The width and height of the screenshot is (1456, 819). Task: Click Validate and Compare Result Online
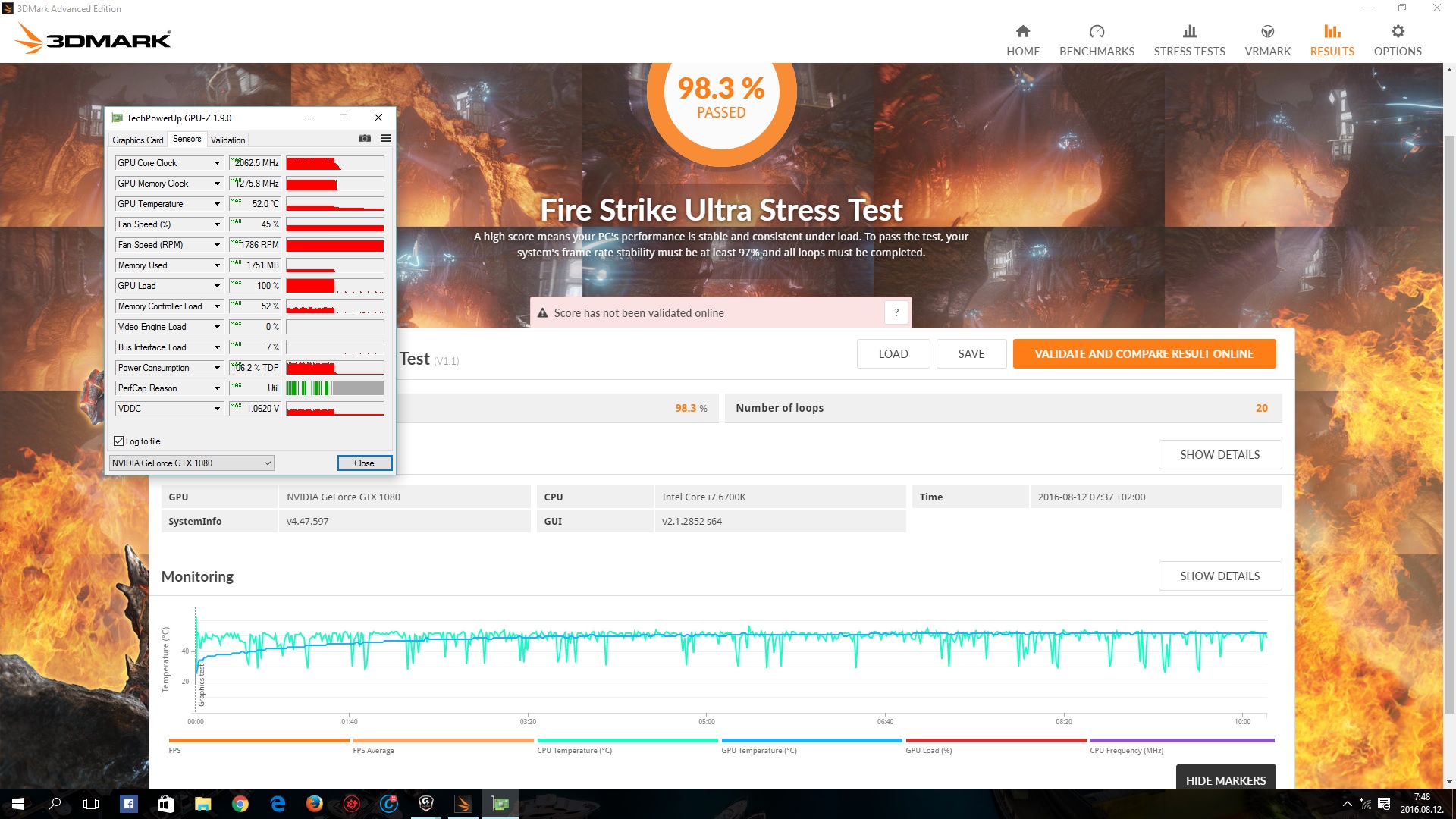1144,354
